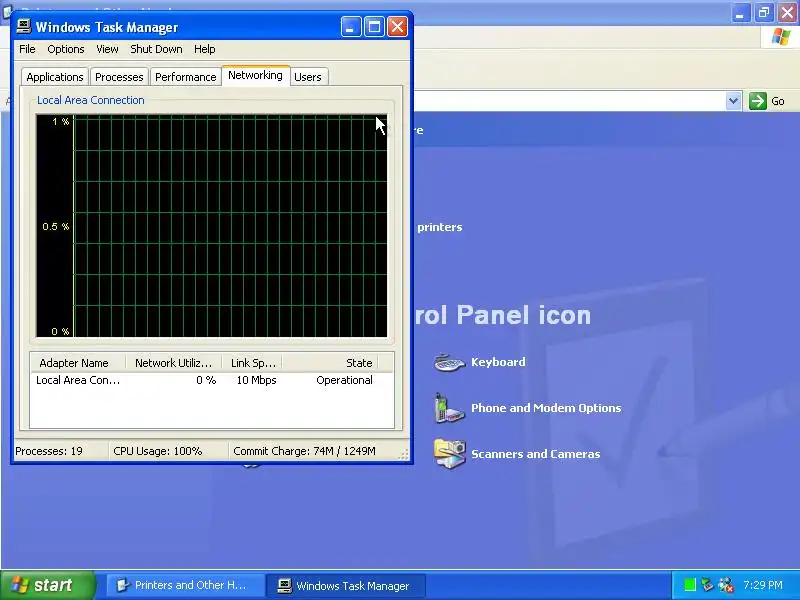
Task: Click the green Go arrow button
Action: point(758,101)
